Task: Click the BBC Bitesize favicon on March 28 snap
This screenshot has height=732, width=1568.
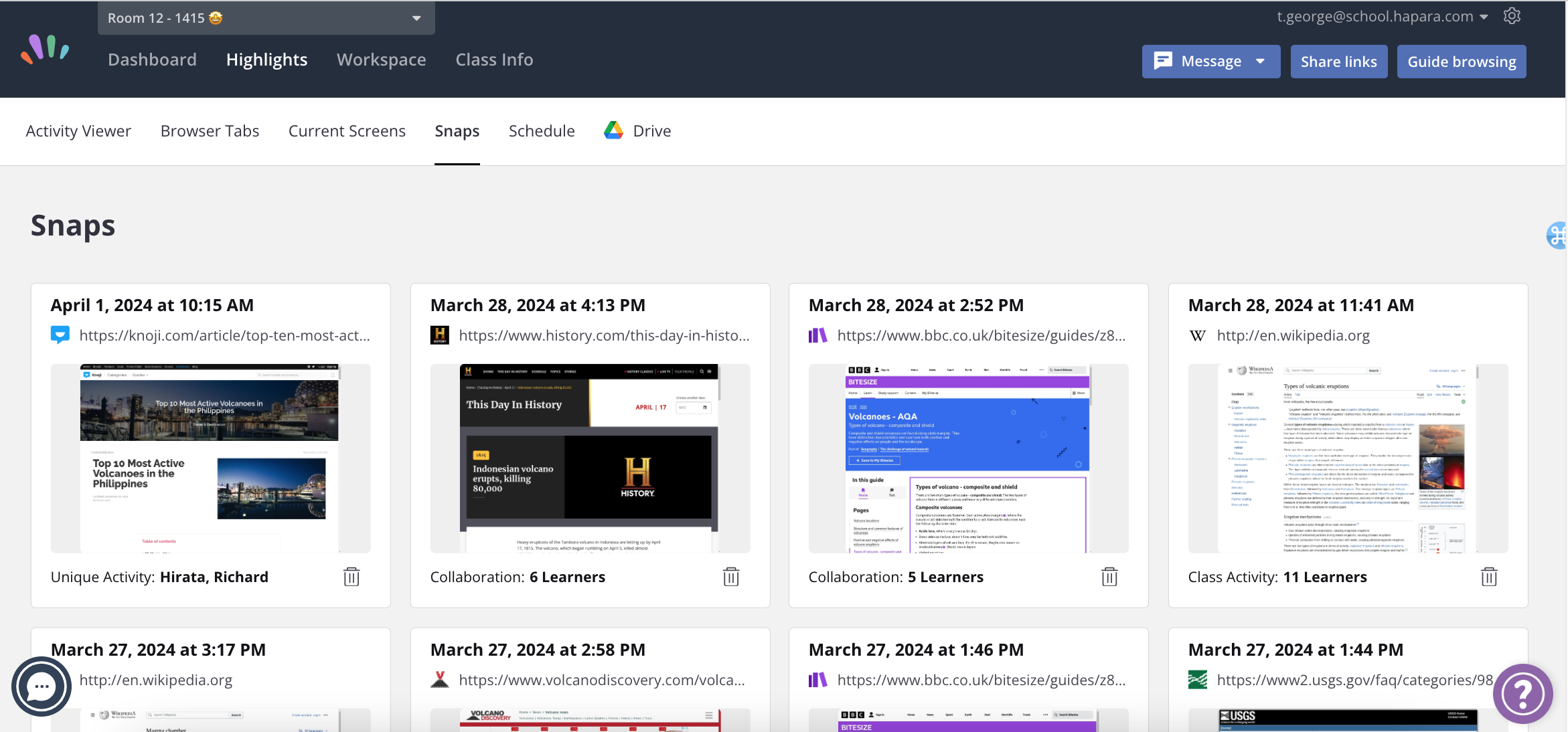Action: [818, 335]
